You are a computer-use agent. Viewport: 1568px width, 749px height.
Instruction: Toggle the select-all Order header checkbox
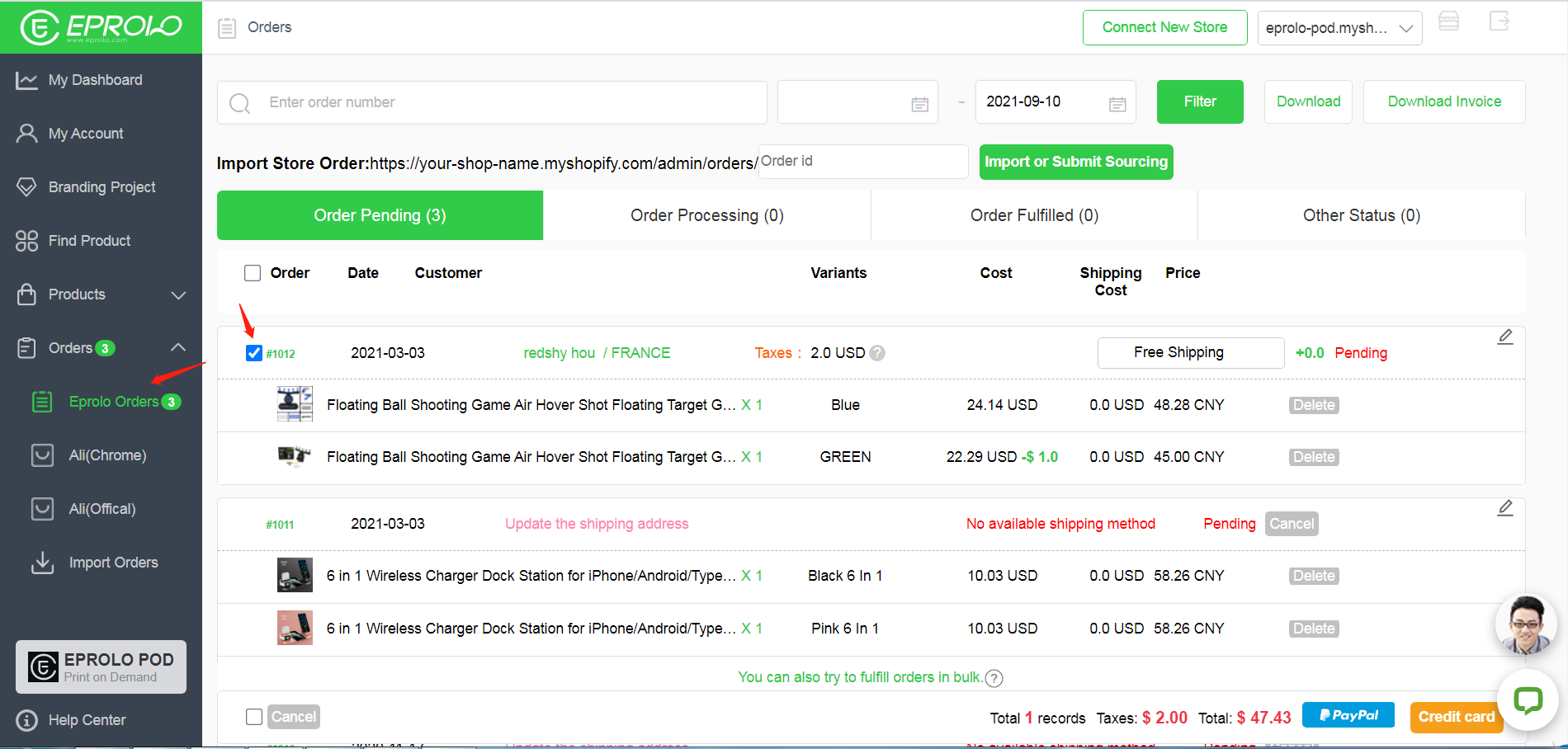[253, 273]
